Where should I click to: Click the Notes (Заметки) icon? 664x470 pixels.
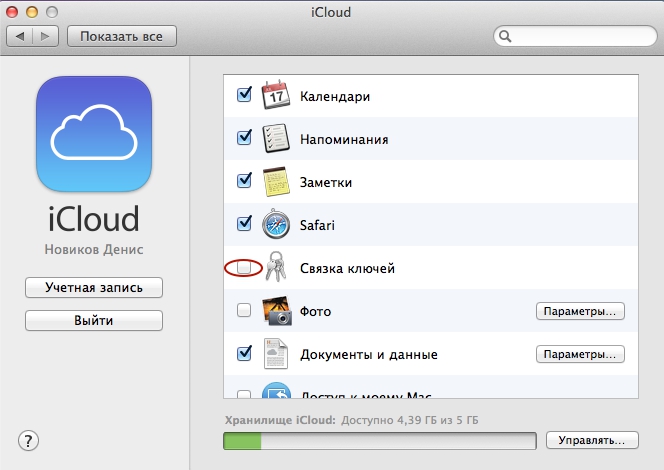pos(275,183)
